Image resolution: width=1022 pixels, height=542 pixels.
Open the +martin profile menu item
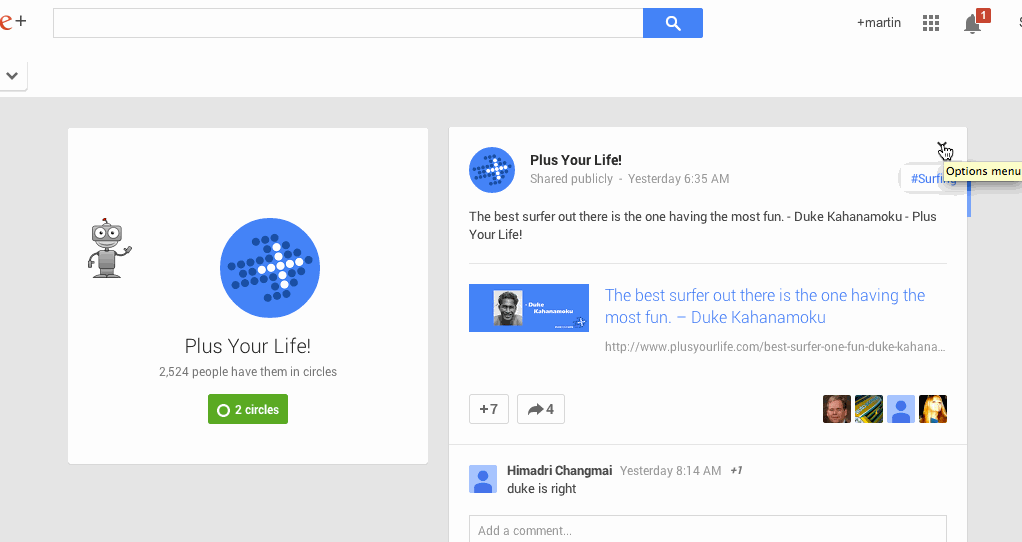(x=879, y=23)
